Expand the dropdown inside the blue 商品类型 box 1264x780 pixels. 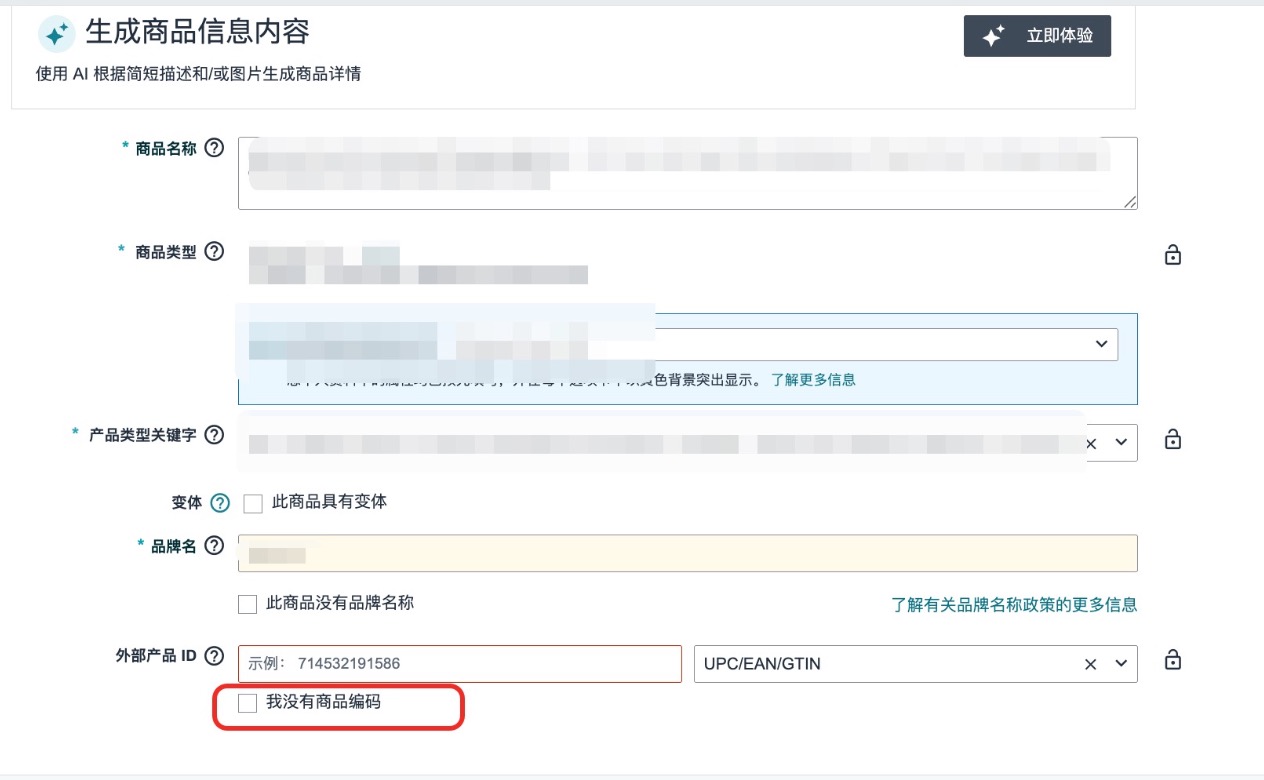pyautogui.click(x=1101, y=344)
